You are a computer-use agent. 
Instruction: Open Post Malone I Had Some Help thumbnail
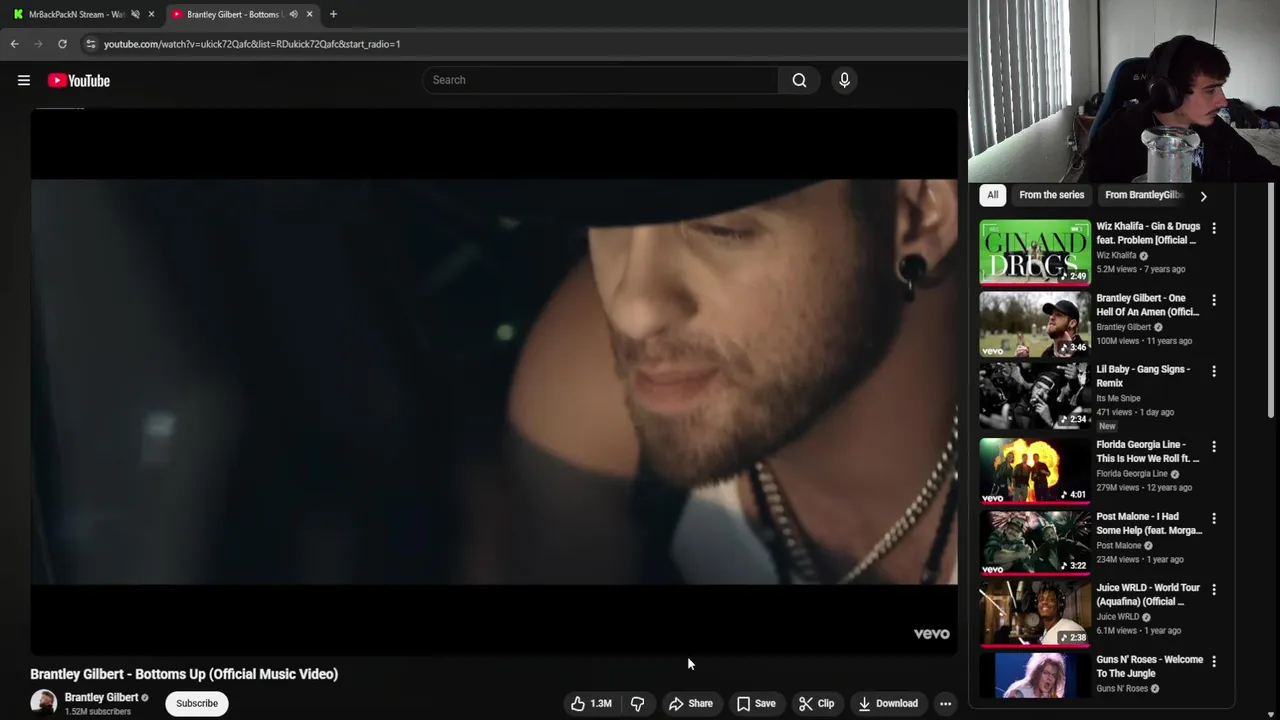pyautogui.click(x=1035, y=542)
